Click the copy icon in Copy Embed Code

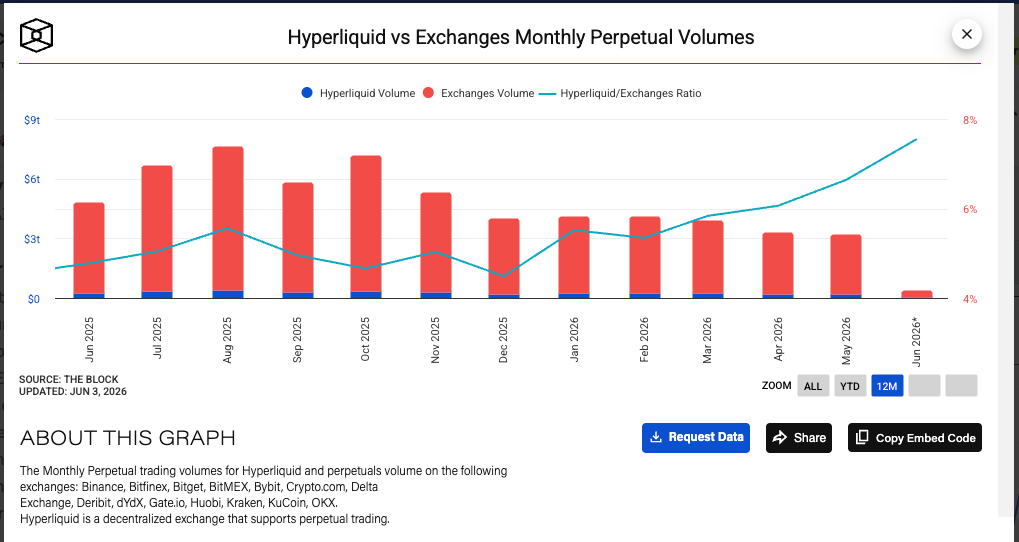point(862,437)
